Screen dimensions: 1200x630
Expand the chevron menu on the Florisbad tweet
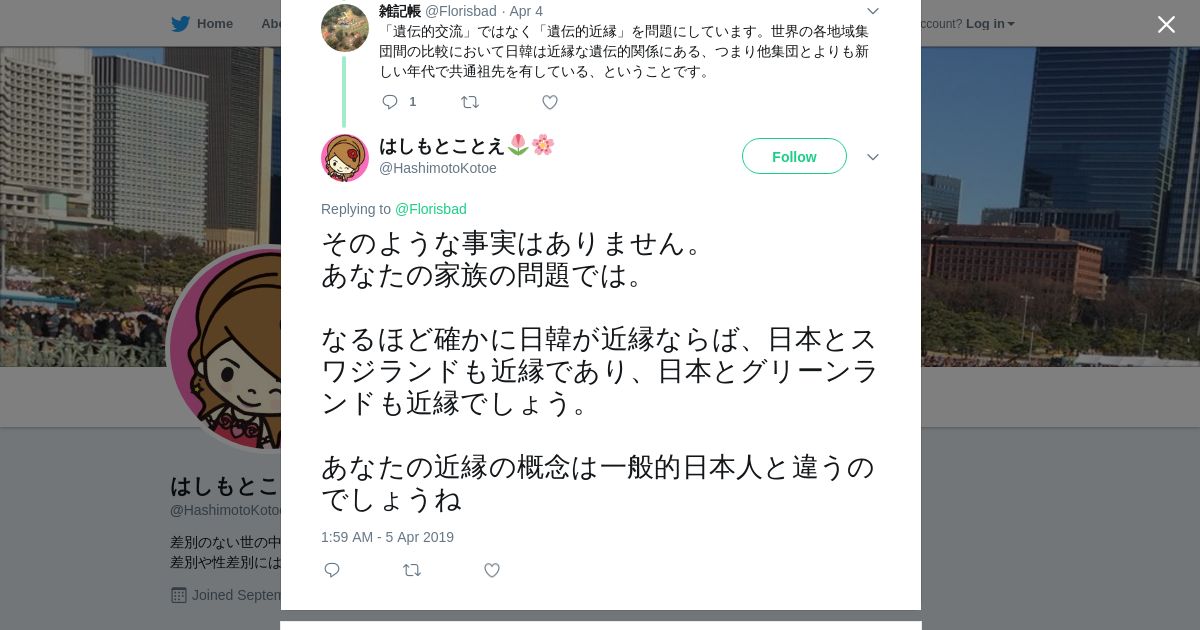coord(872,11)
